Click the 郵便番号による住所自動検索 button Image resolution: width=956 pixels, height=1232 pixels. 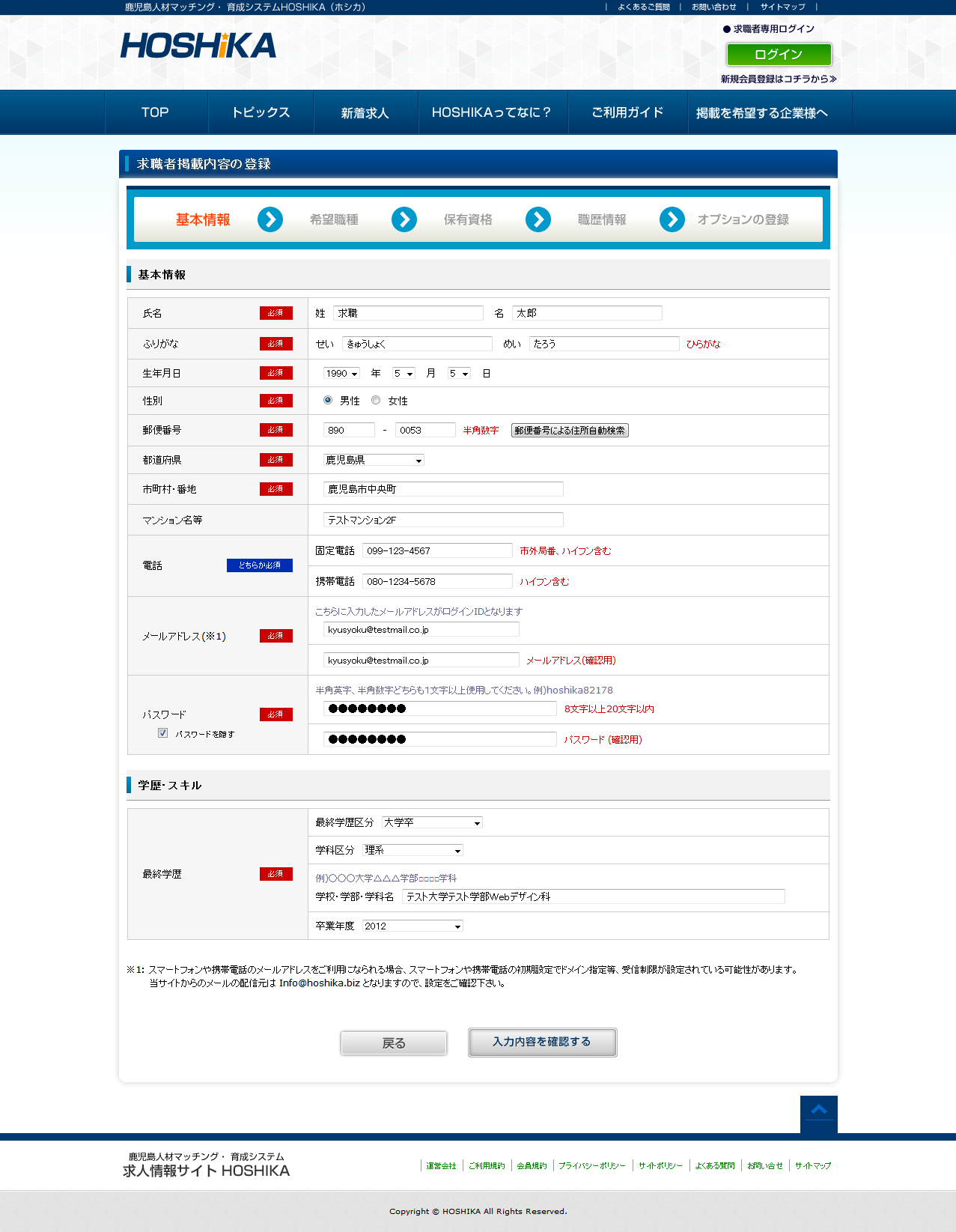click(570, 431)
